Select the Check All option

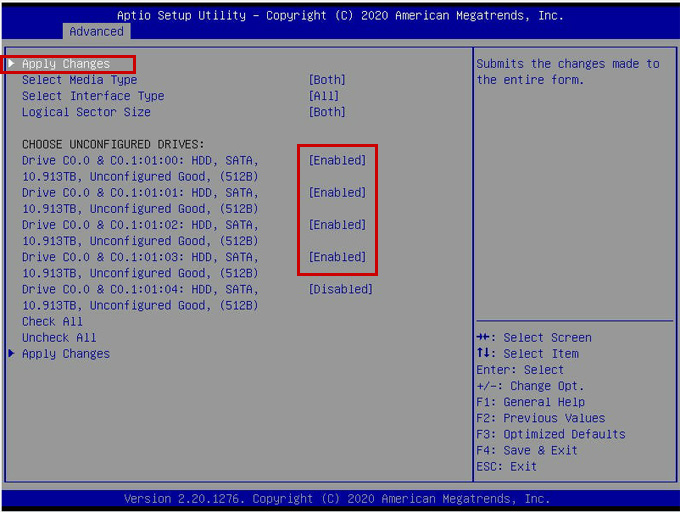click(x=52, y=322)
